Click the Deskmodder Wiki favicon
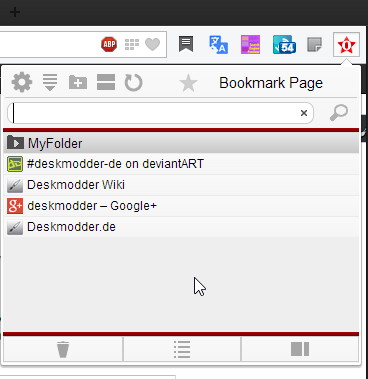Screen dimensions: 368x379 15,185
